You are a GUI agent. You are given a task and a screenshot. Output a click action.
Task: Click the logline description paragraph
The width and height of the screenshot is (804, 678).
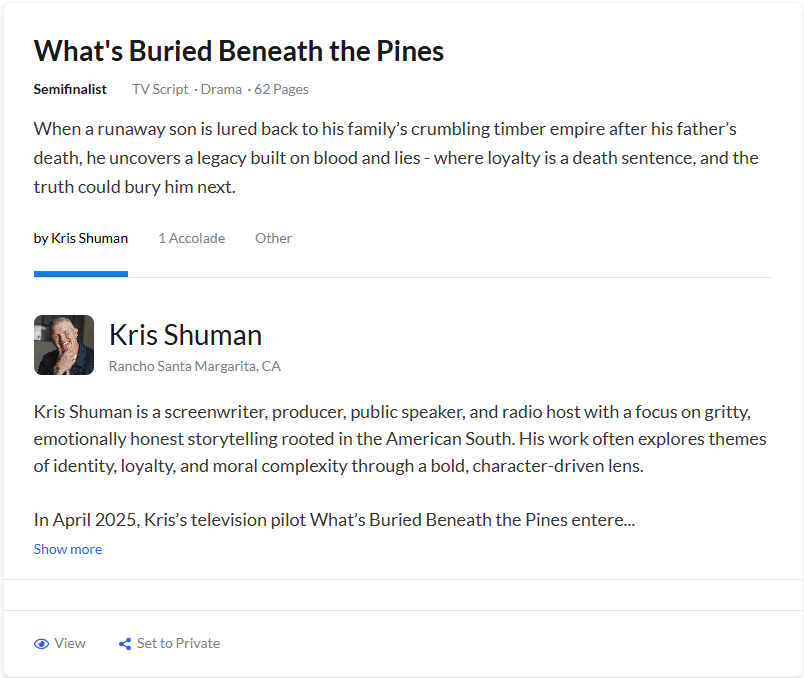[x=396, y=158]
